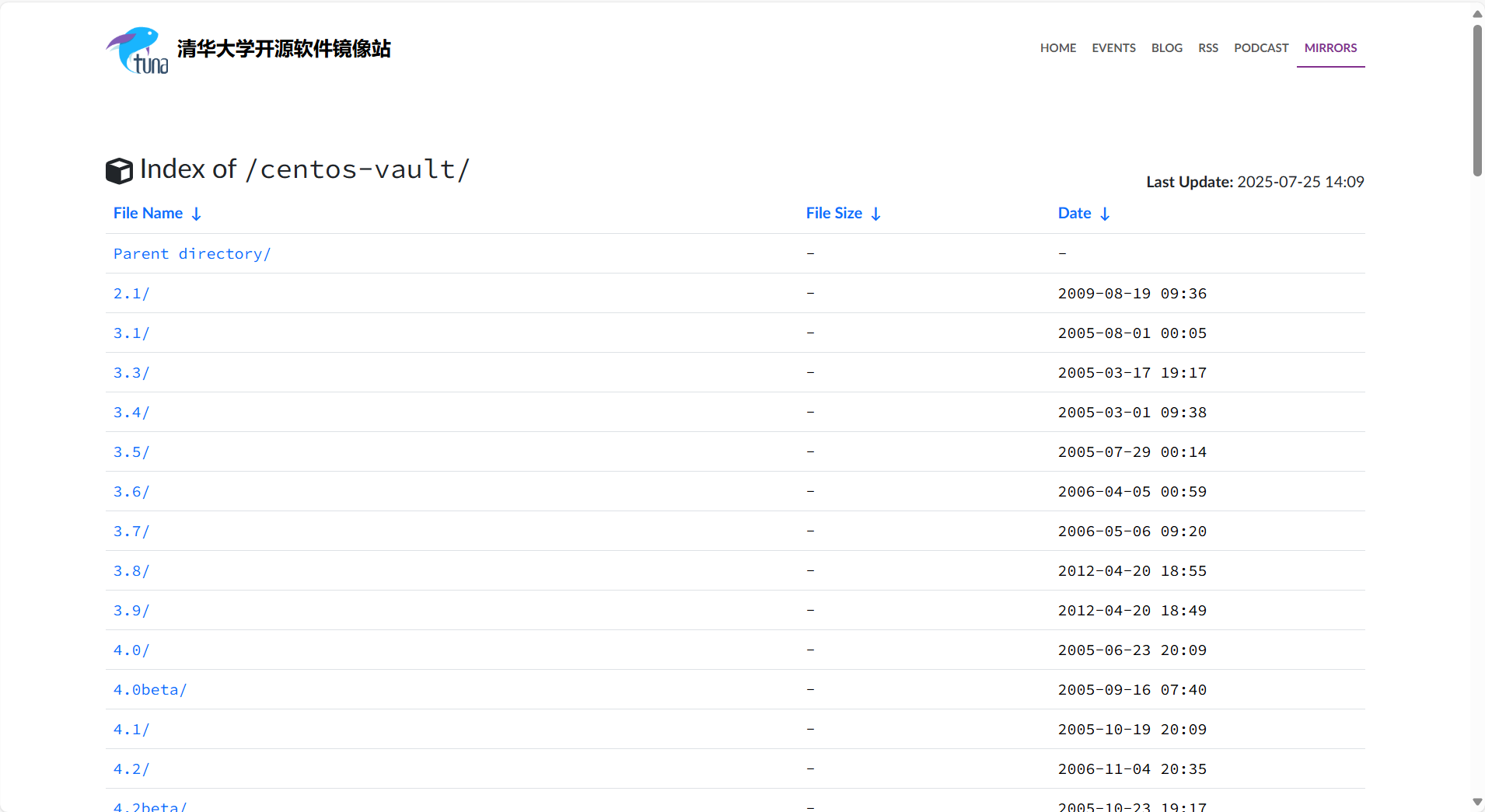This screenshot has width=1485, height=812.
Task: Navigate to the PODCAST page
Action: coord(1260,48)
